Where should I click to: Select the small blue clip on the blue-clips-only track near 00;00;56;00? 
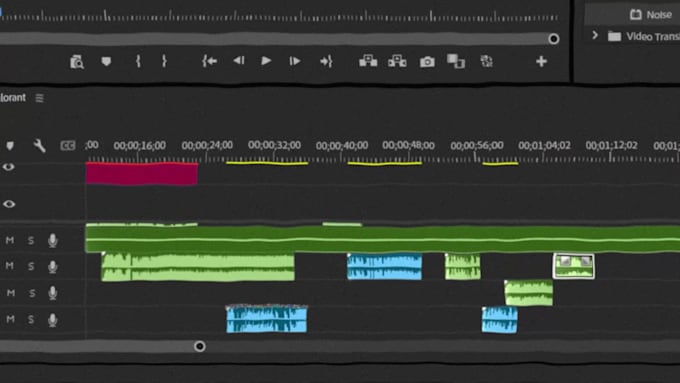500,320
